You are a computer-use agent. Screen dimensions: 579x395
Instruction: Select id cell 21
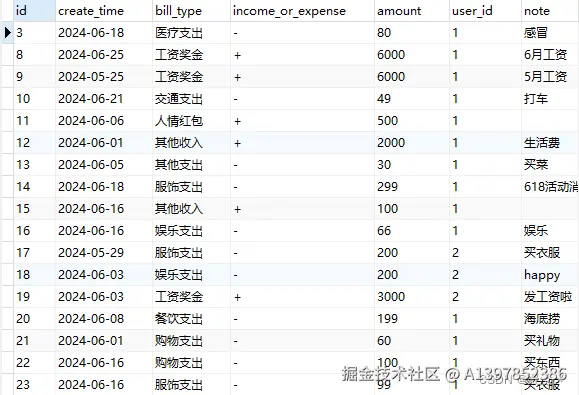point(34,340)
